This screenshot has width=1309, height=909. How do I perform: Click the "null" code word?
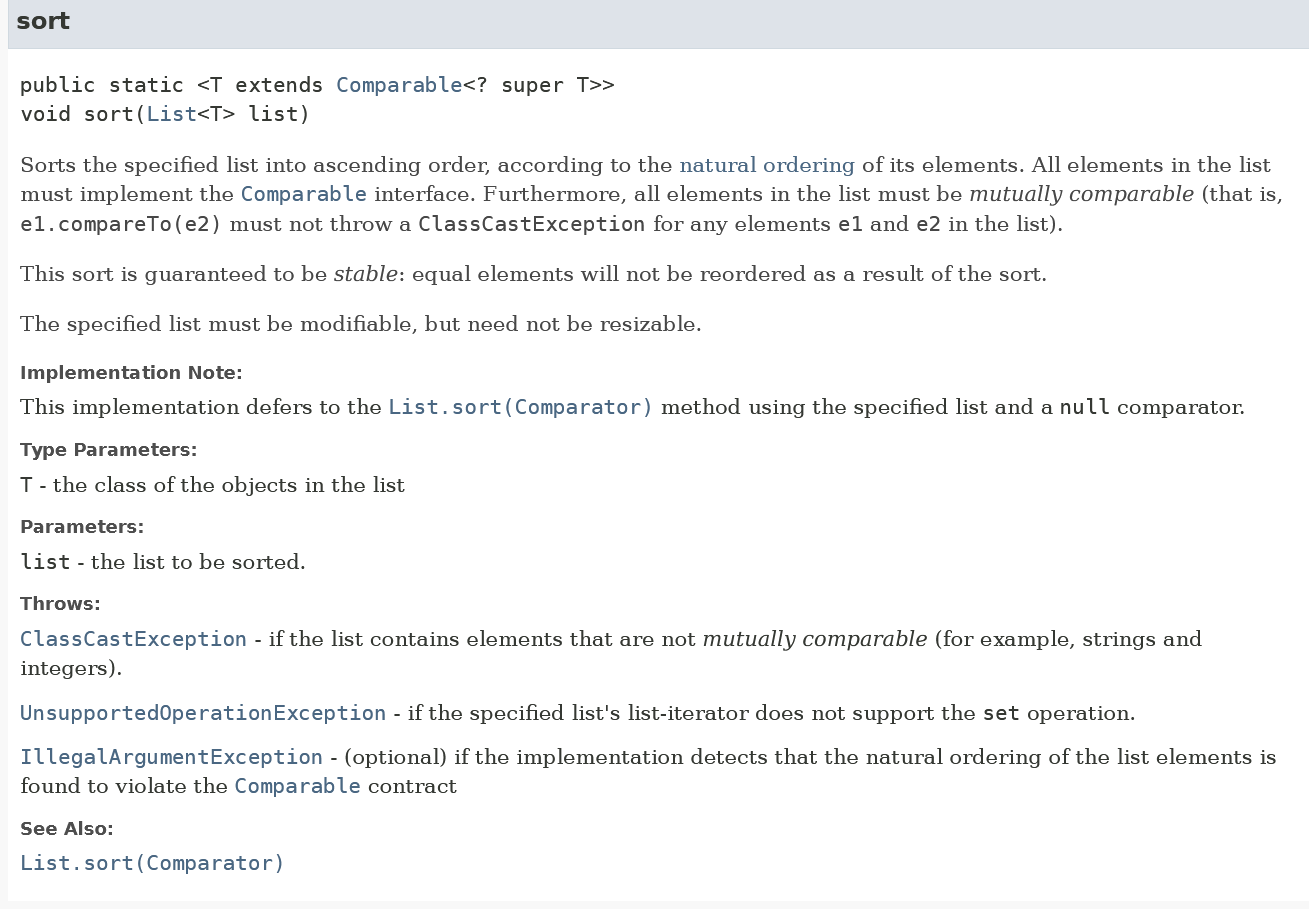tap(1084, 407)
